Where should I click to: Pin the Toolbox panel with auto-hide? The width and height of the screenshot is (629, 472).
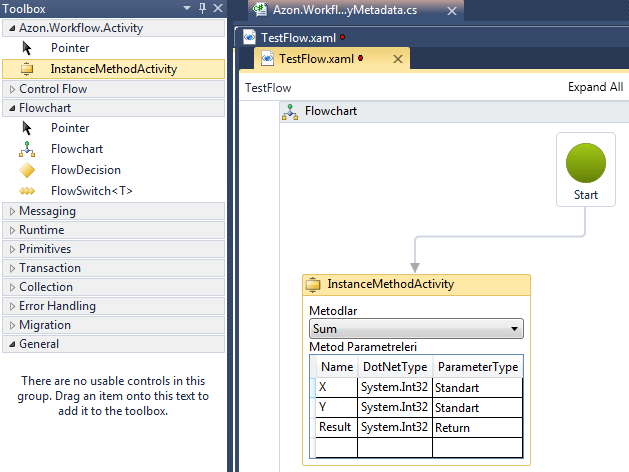pyautogui.click(x=201, y=9)
